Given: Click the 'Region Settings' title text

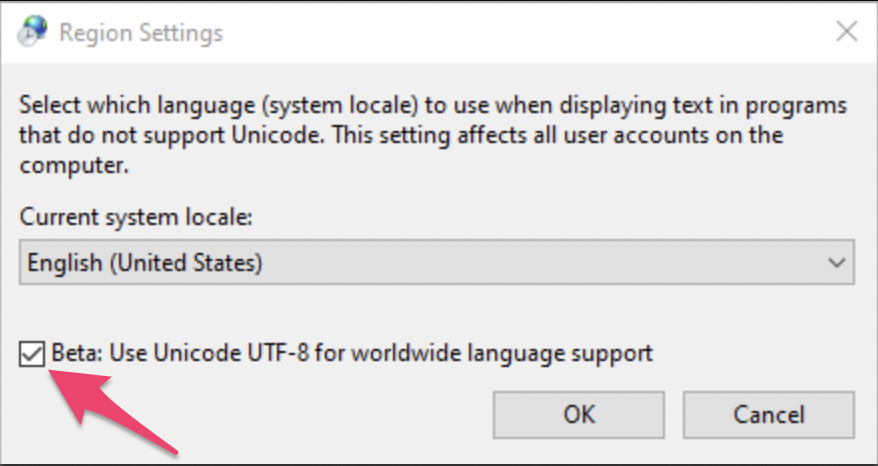Looking at the screenshot, I should click(140, 33).
